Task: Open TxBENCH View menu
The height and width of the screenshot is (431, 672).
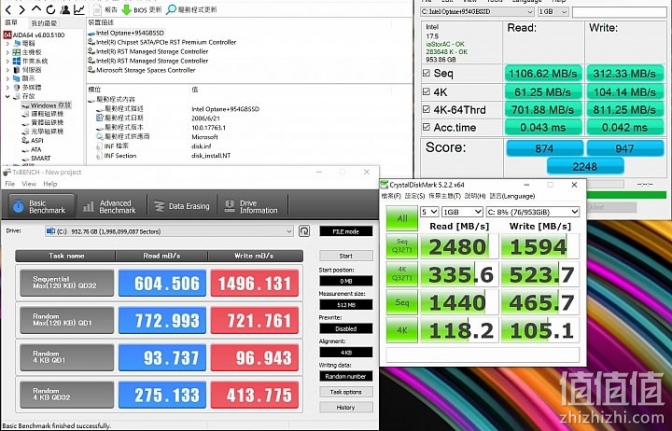Action: pyautogui.click(x=29, y=184)
